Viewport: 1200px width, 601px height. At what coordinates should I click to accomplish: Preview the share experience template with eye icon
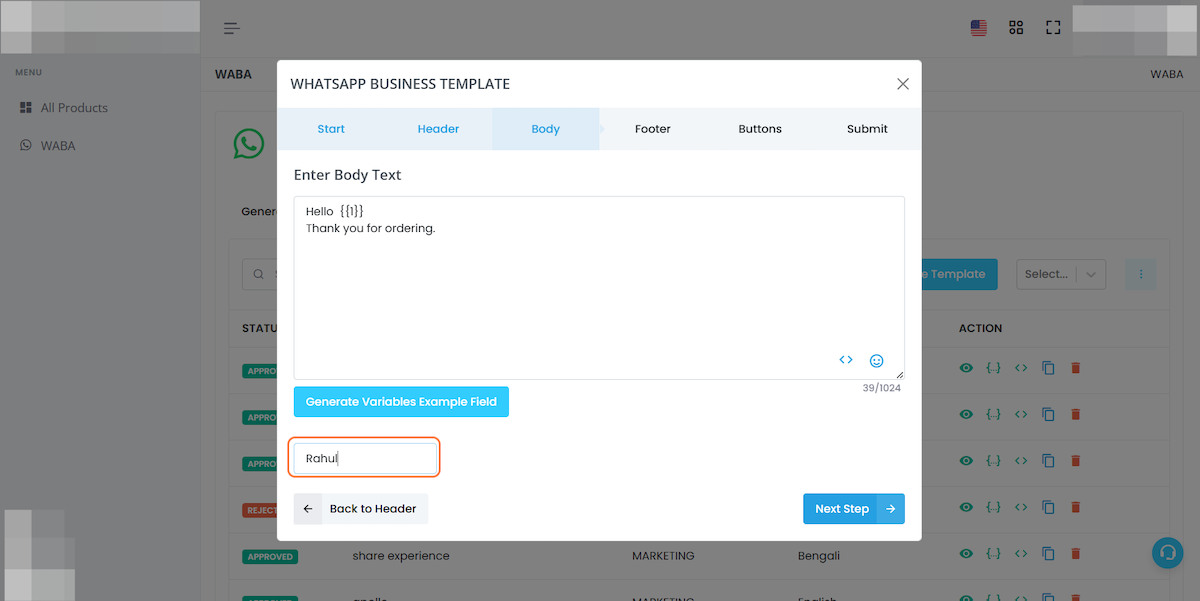coord(966,553)
